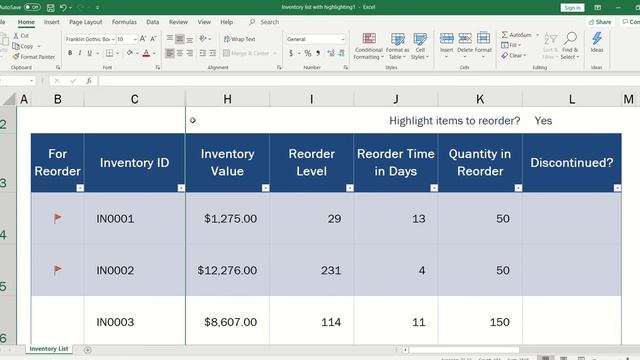Image resolution: width=640 pixels, height=360 pixels.
Task: Open Cell Styles gallery
Action: click(420, 46)
